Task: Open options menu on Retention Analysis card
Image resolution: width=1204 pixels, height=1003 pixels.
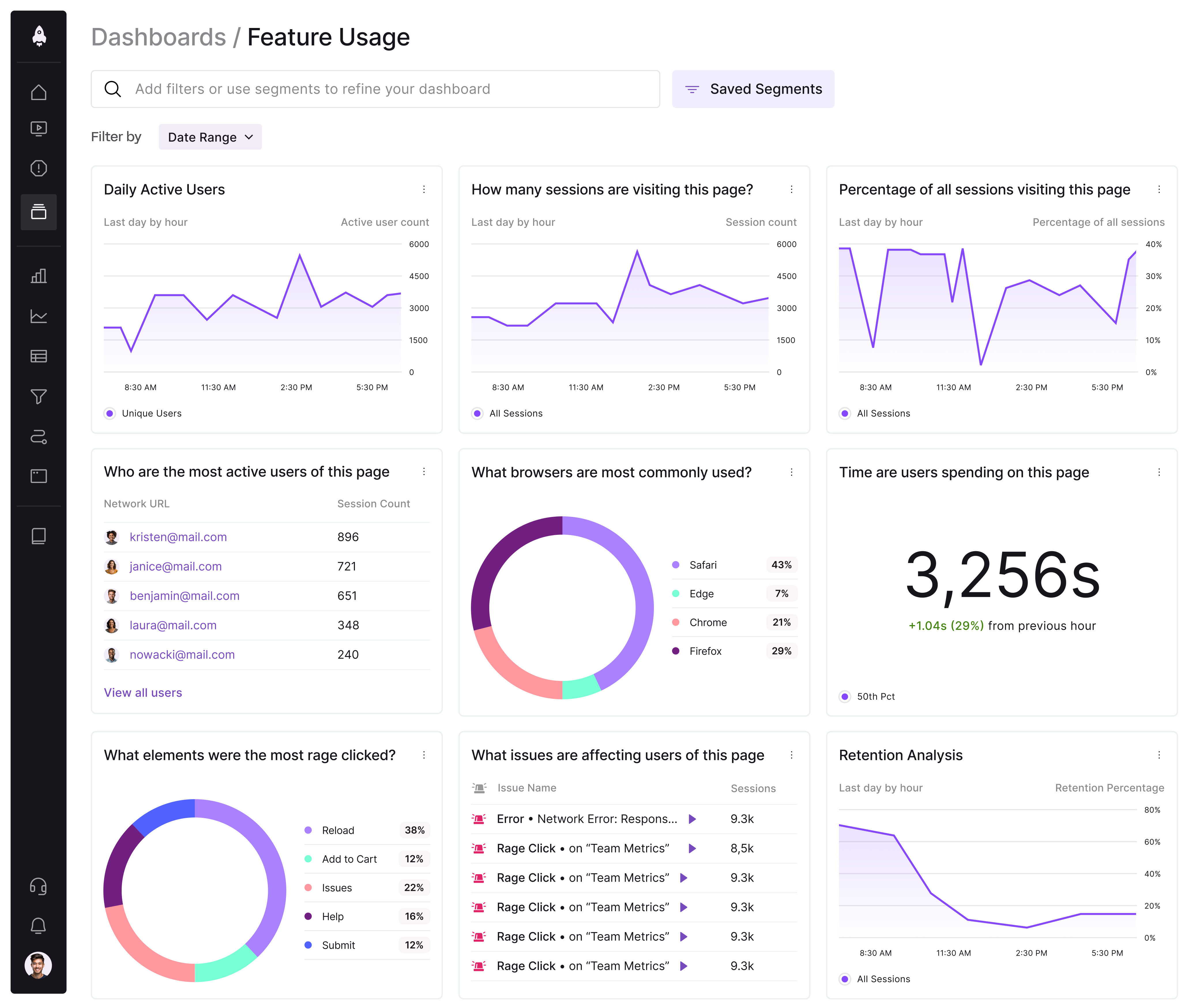Action: (x=1159, y=755)
